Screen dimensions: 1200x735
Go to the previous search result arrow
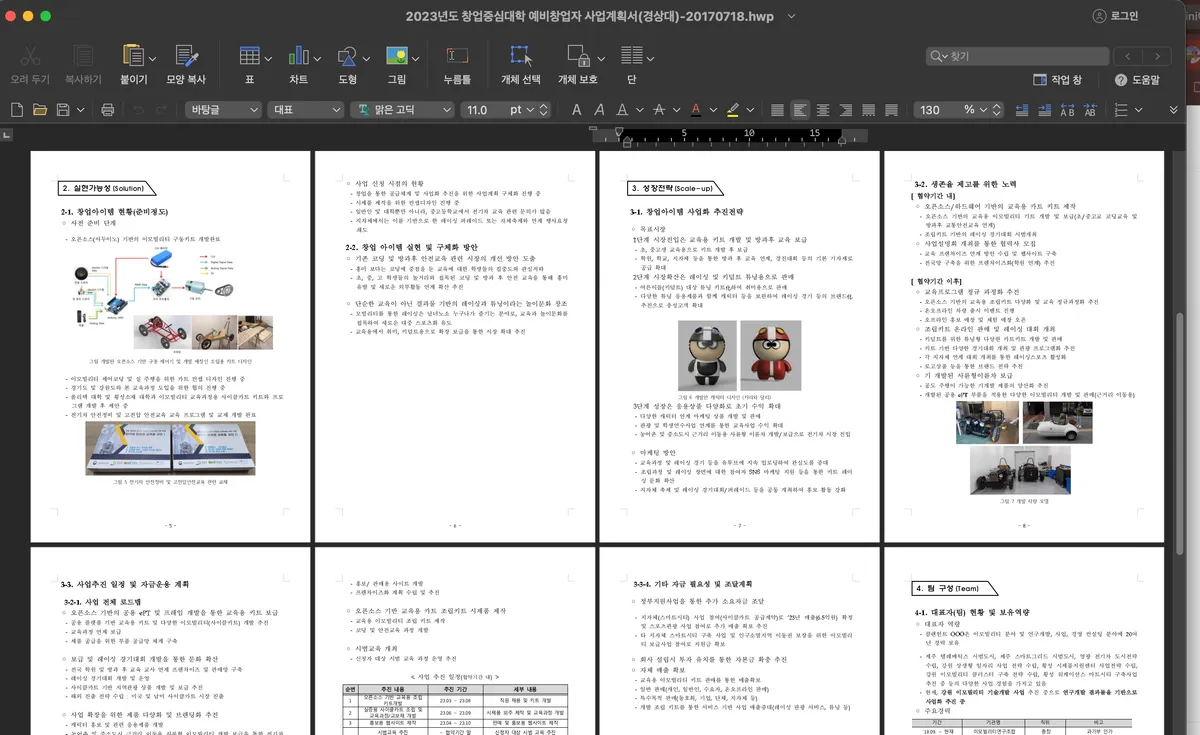pyautogui.click(x=1128, y=56)
